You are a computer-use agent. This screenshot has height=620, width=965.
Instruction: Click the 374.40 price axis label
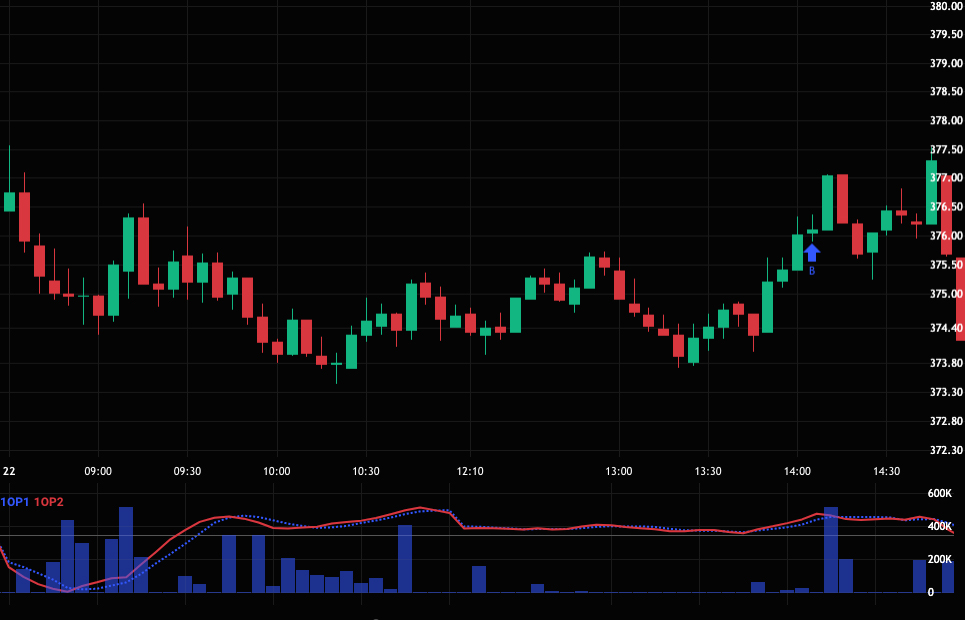(x=945, y=328)
